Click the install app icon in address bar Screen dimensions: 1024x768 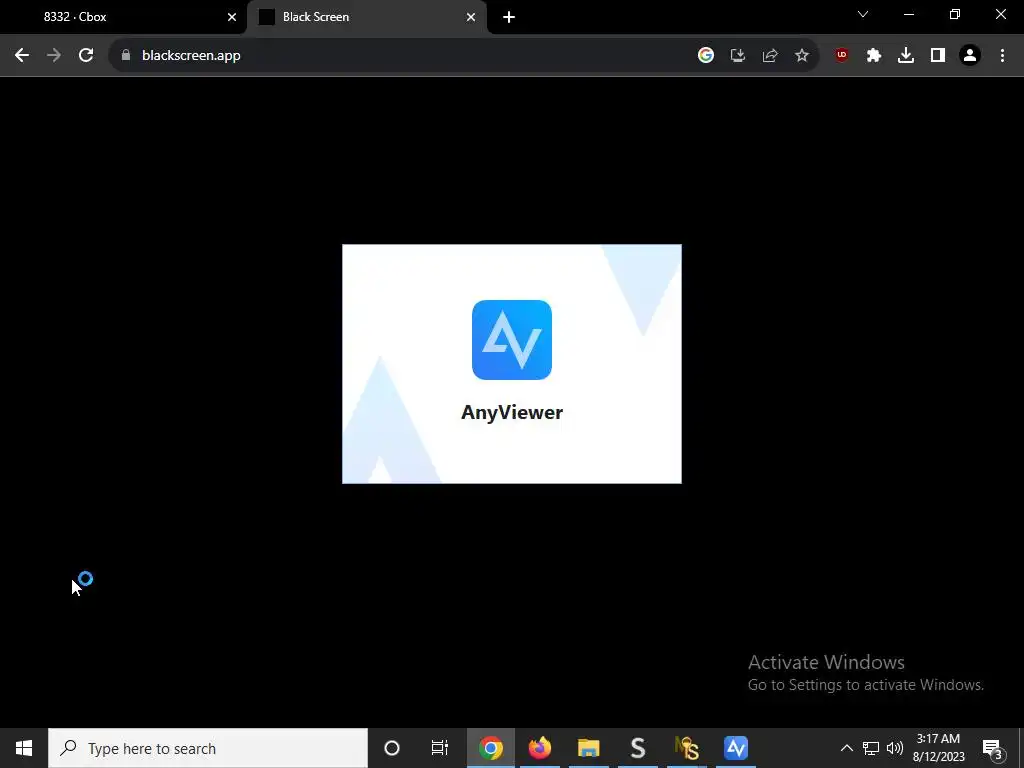[738, 56]
